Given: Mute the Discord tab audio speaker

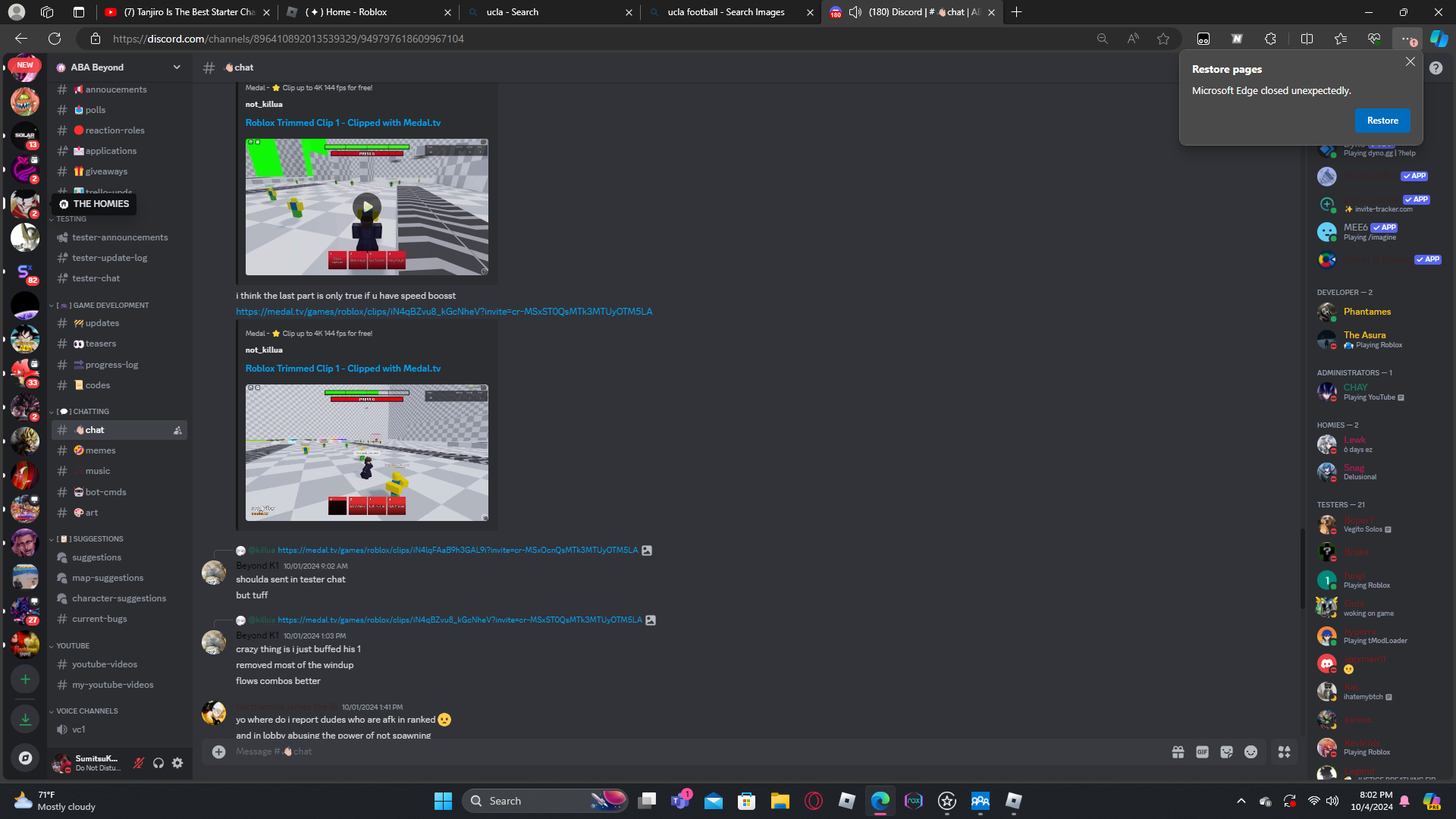Looking at the screenshot, I should 855,12.
